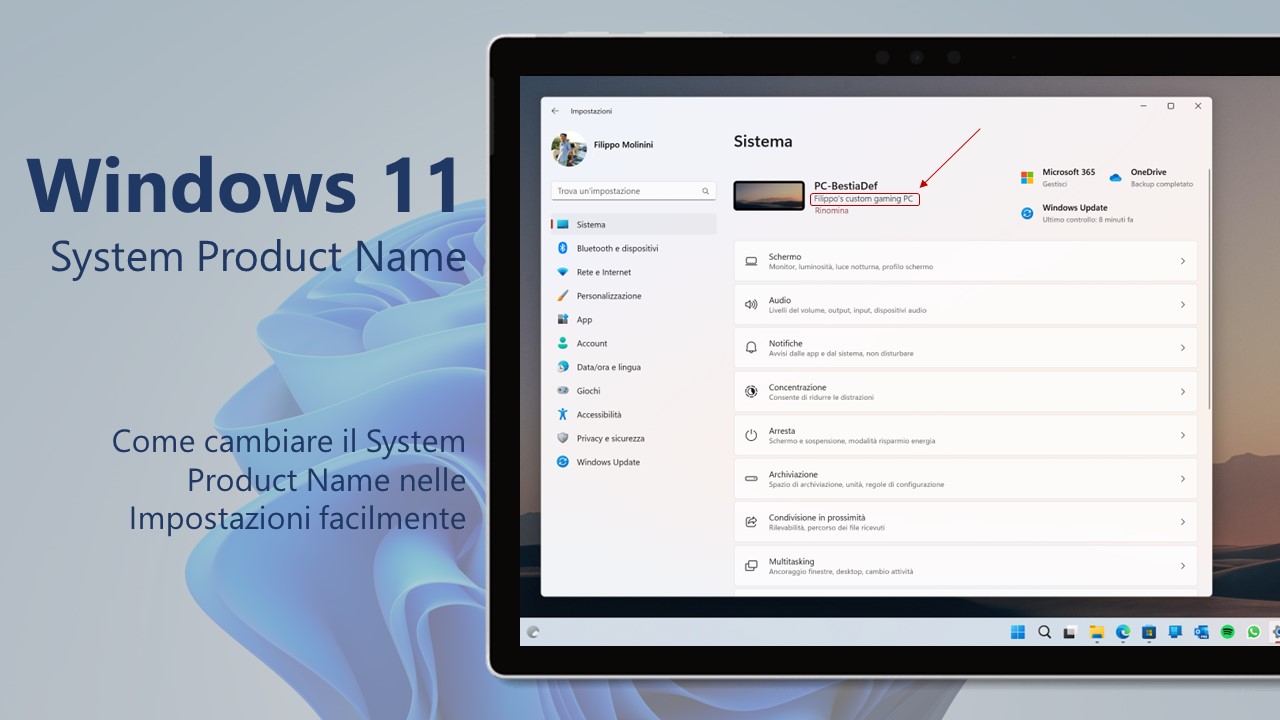The image size is (1280, 720).
Task: Click the Data/ora e lingua globe icon
Action: tap(563, 367)
